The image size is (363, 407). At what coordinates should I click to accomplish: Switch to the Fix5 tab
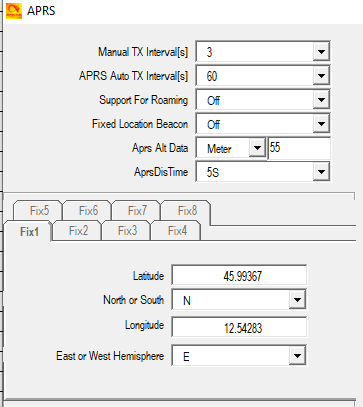pyautogui.click(x=38, y=210)
